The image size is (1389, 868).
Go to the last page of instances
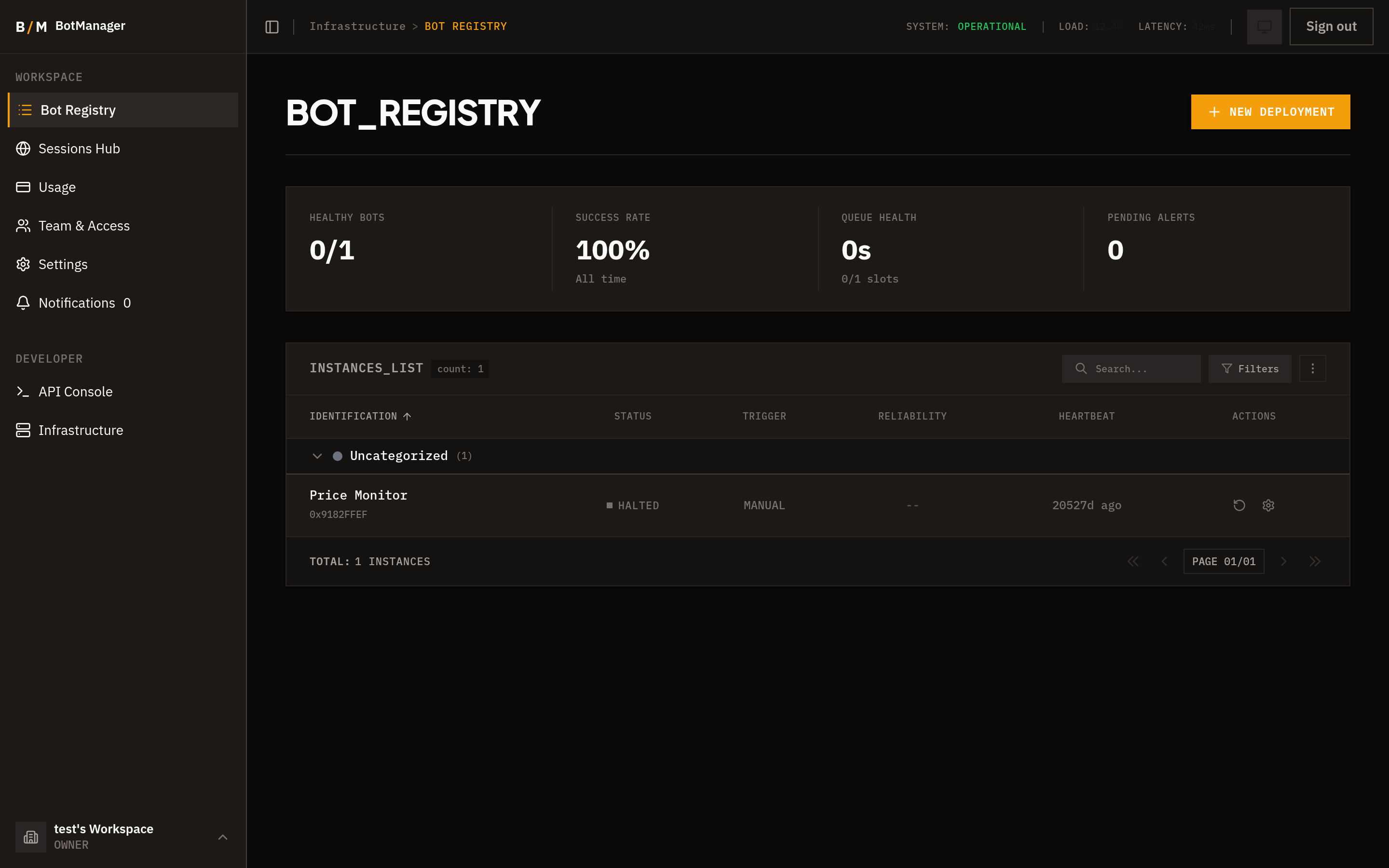[1315, 561]
